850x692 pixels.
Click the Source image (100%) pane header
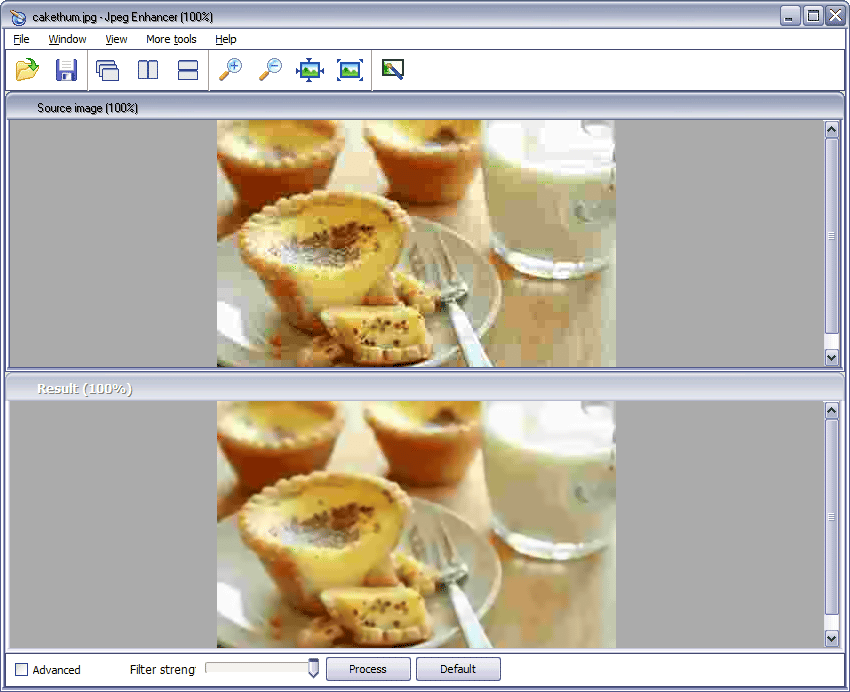click(425, 108)
